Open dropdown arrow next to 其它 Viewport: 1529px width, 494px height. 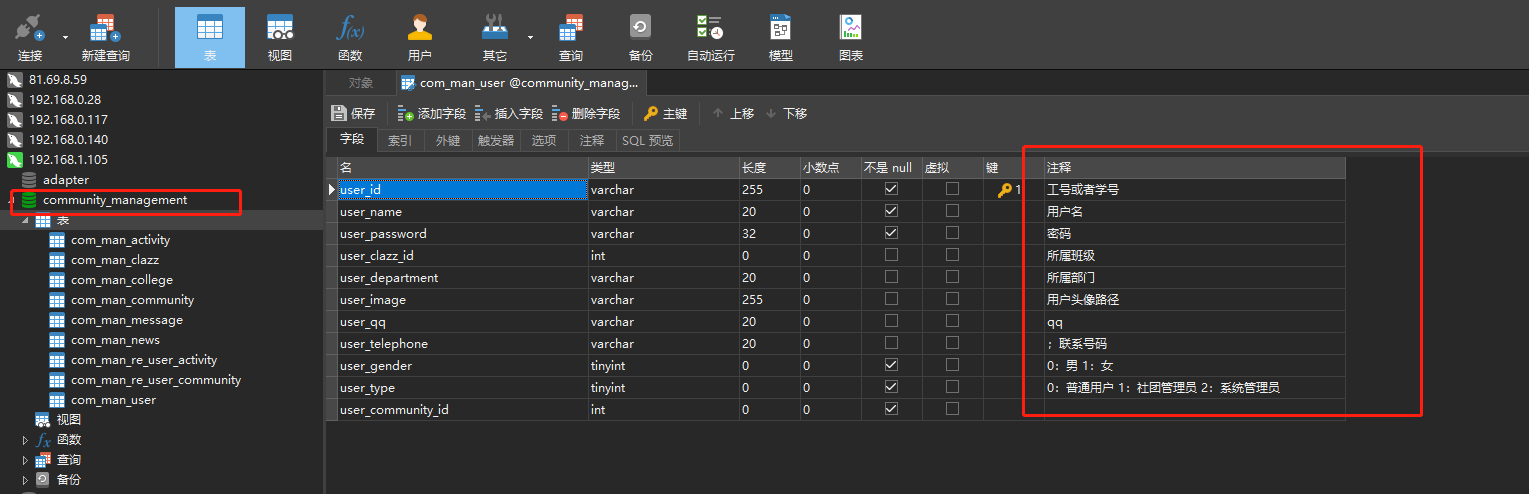pyautogui.click(x=530, y=38)
